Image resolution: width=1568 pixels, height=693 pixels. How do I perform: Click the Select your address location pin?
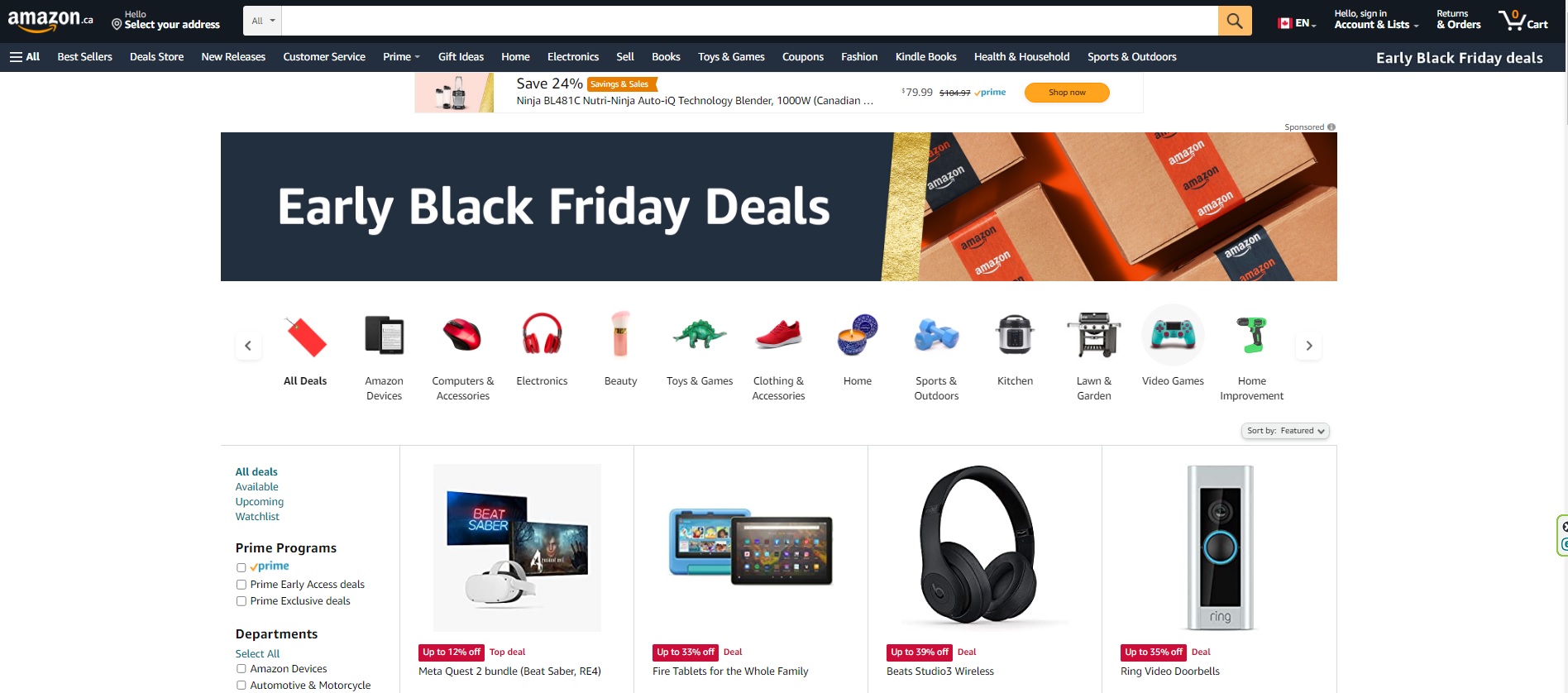coord(117,25)
